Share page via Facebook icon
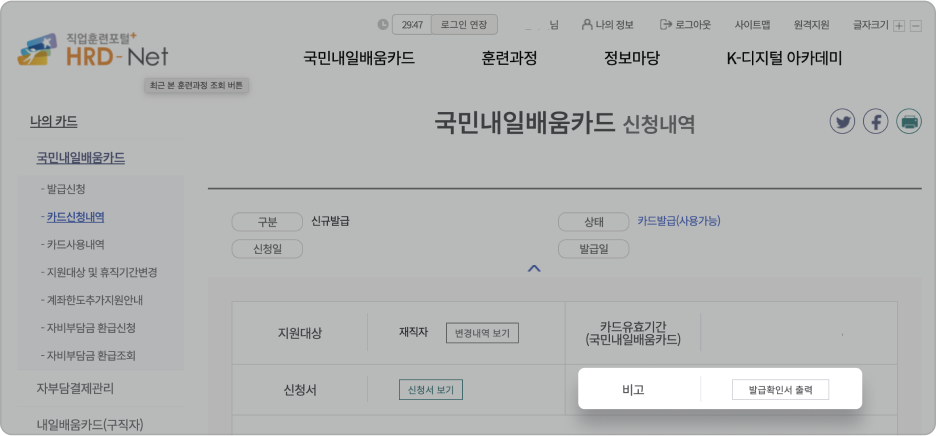 [x=876, y=122]
